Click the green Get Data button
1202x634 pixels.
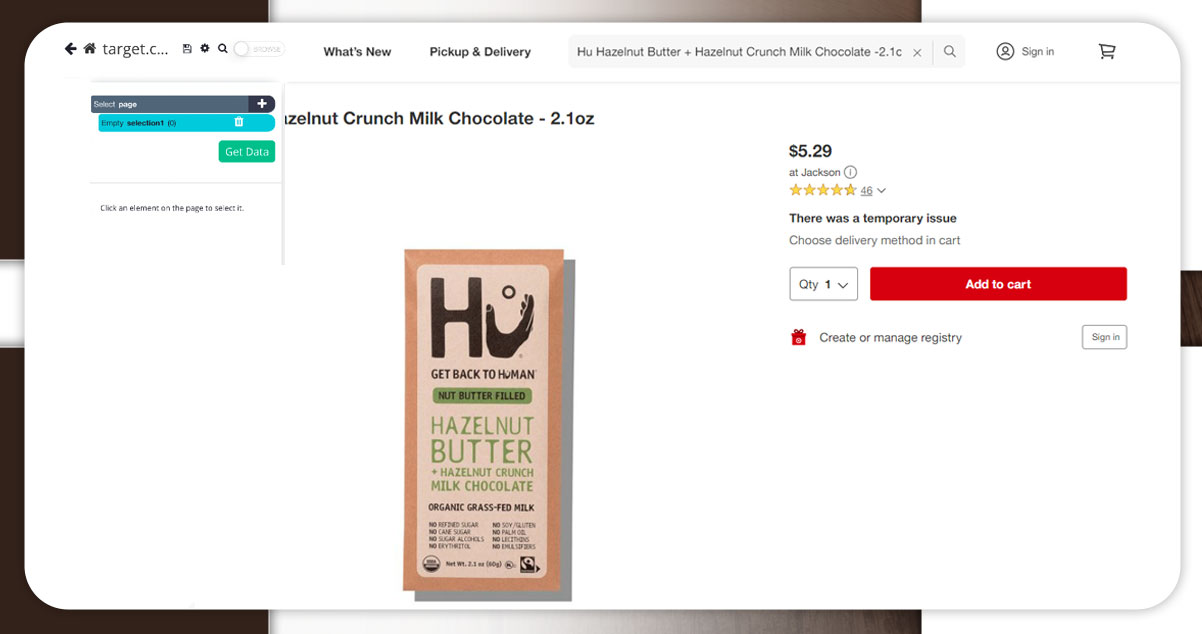[x=247, y=152]
